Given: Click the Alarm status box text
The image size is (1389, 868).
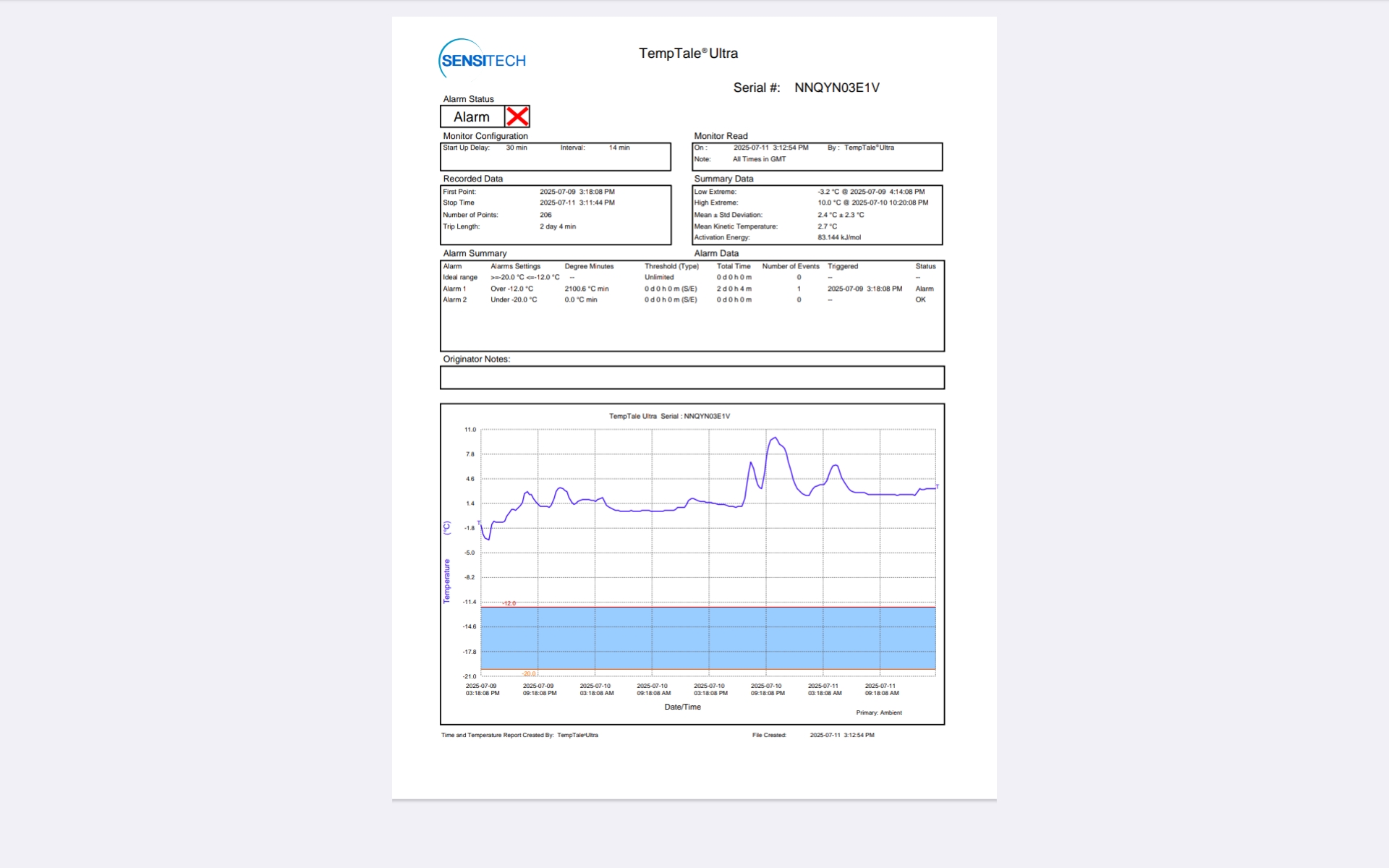Looking at the screenshot, I should click(x=472, y=117).
